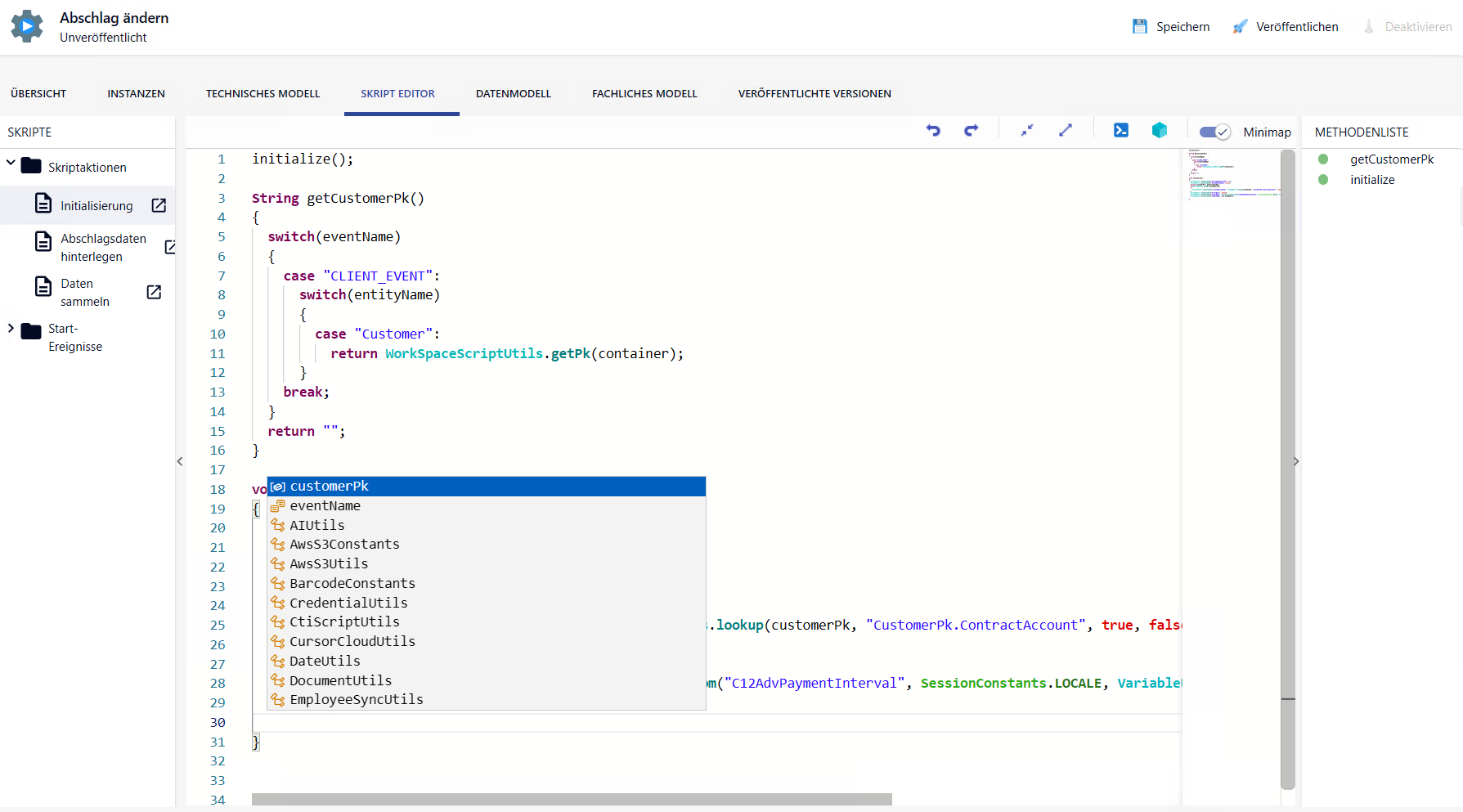1463x812 pixels.
Task: Click the undo arrow icon
Action: pyautogui.click(x=933, y=130)
